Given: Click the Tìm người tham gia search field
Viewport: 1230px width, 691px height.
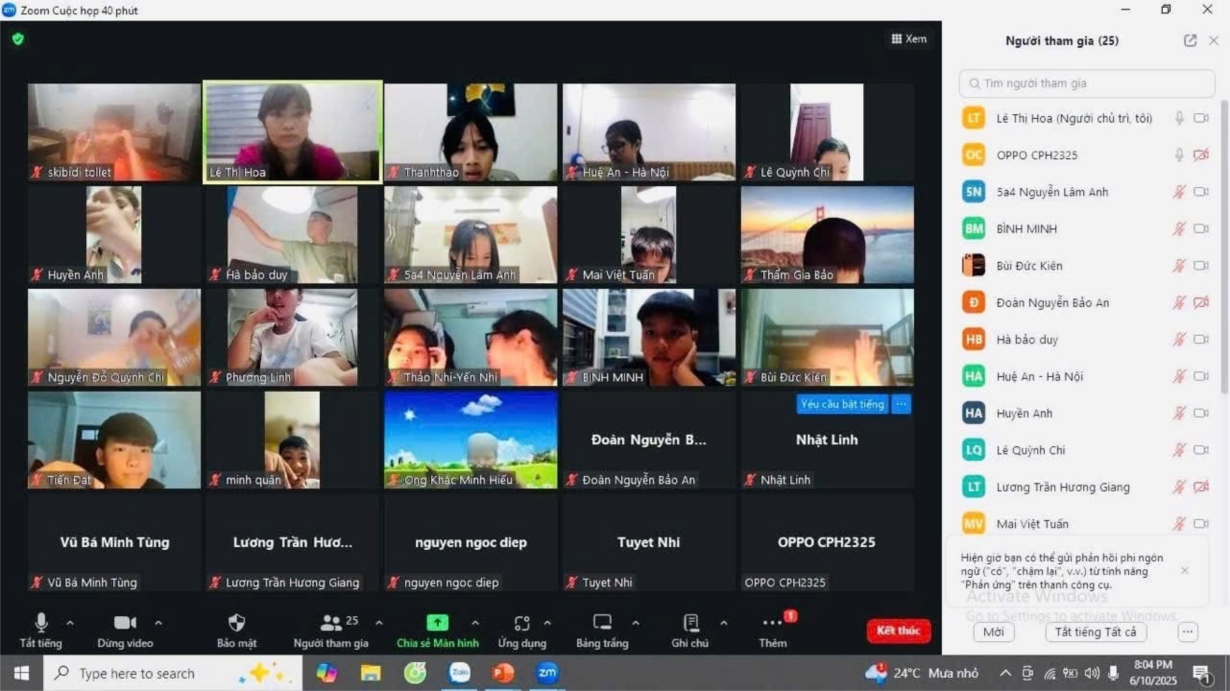Looking at the screenshot, I should coord(1086,83).
